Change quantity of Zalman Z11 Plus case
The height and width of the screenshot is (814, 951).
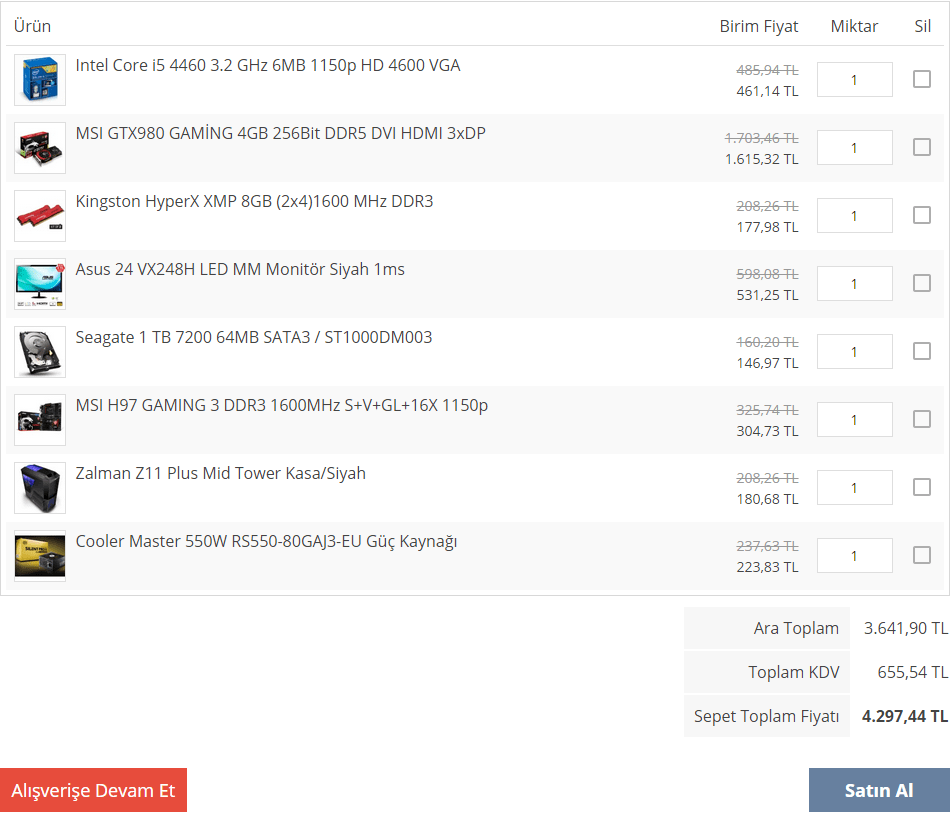click(x=855, y=487)
